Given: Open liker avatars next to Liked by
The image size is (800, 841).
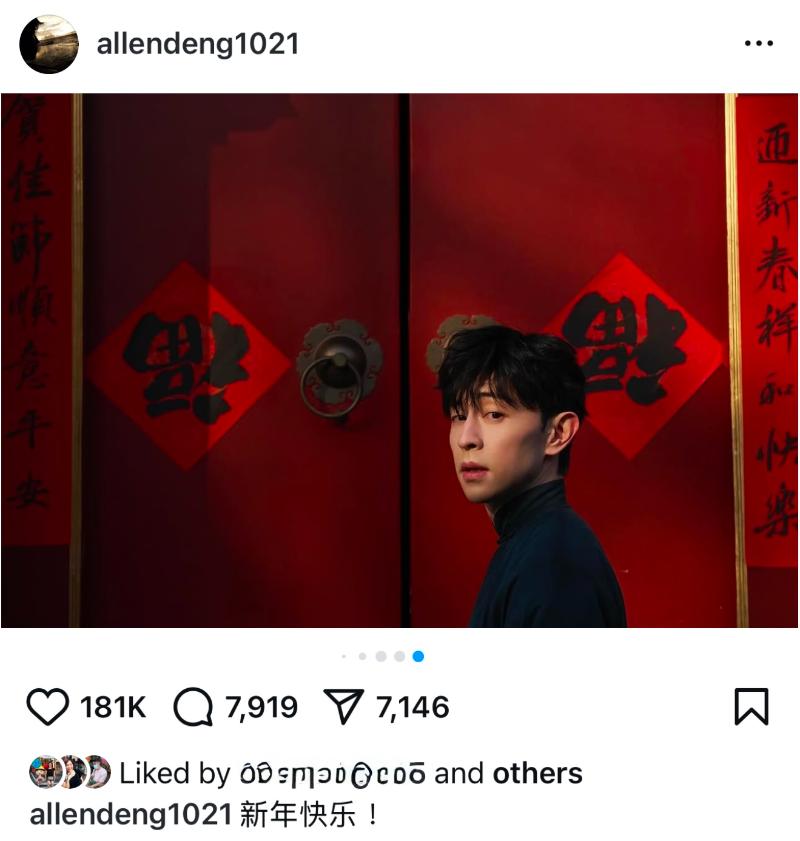Looking at the screenshot, I should pyautogui.click(x=70, y=772).
